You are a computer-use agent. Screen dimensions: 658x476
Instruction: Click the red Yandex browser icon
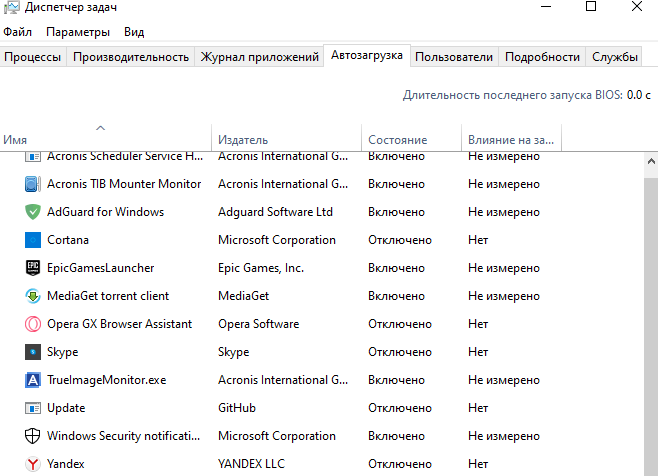coord(33,464)
